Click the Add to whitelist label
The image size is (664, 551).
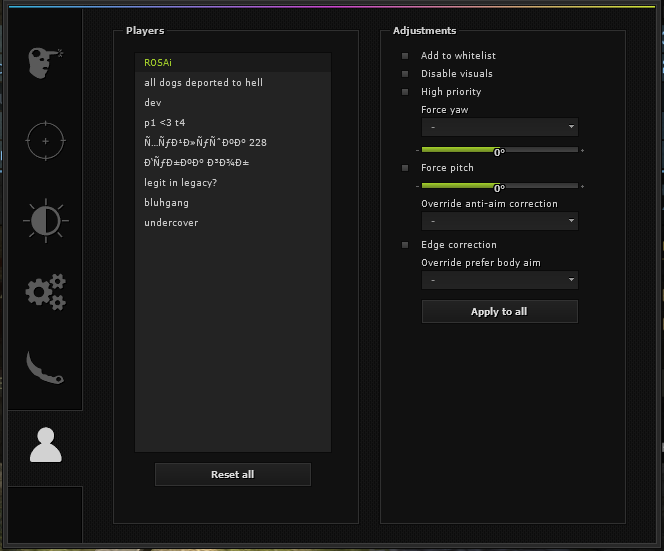tap(458, 56)
